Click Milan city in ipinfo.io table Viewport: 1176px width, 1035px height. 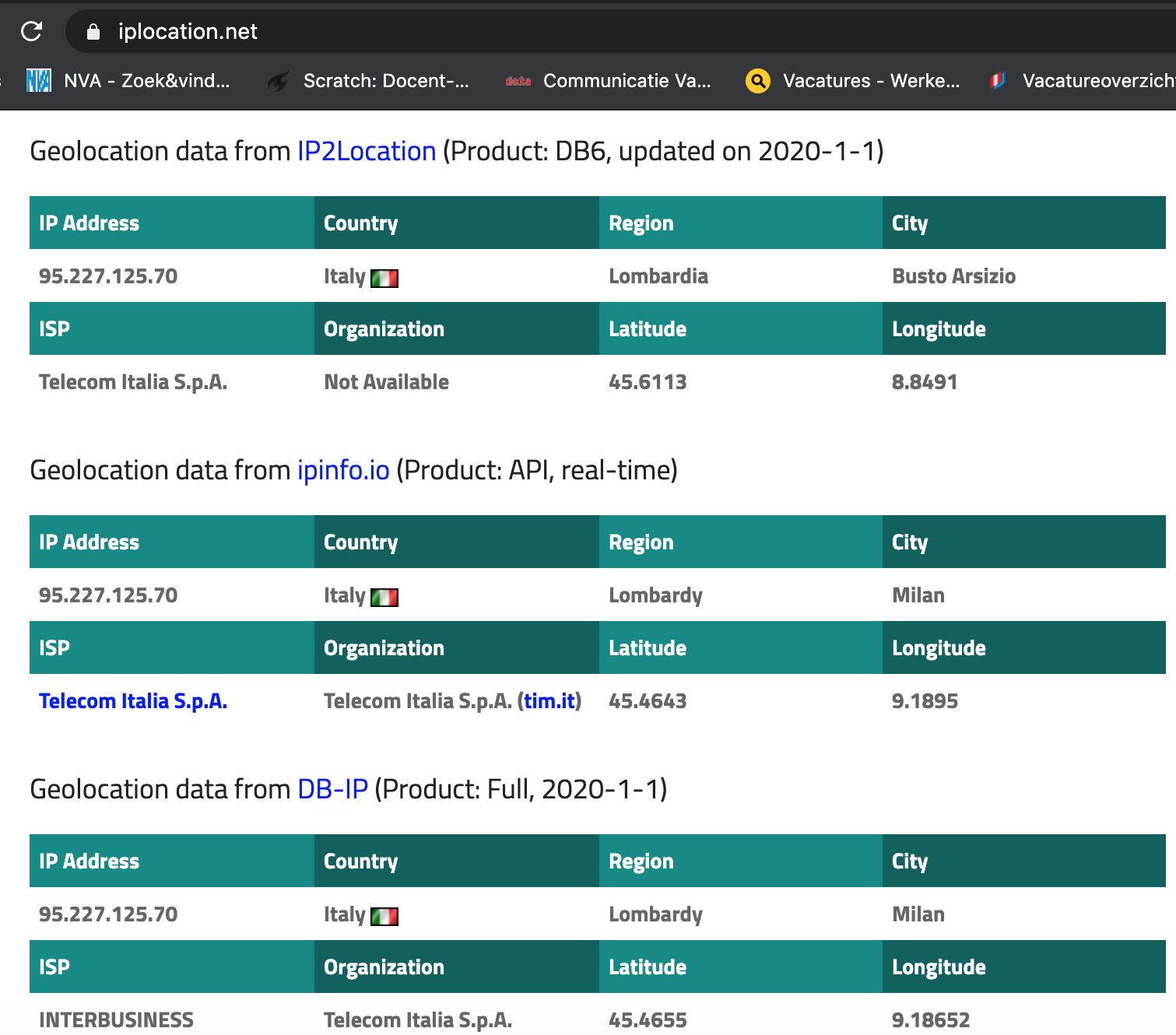[x=918, y=595]
